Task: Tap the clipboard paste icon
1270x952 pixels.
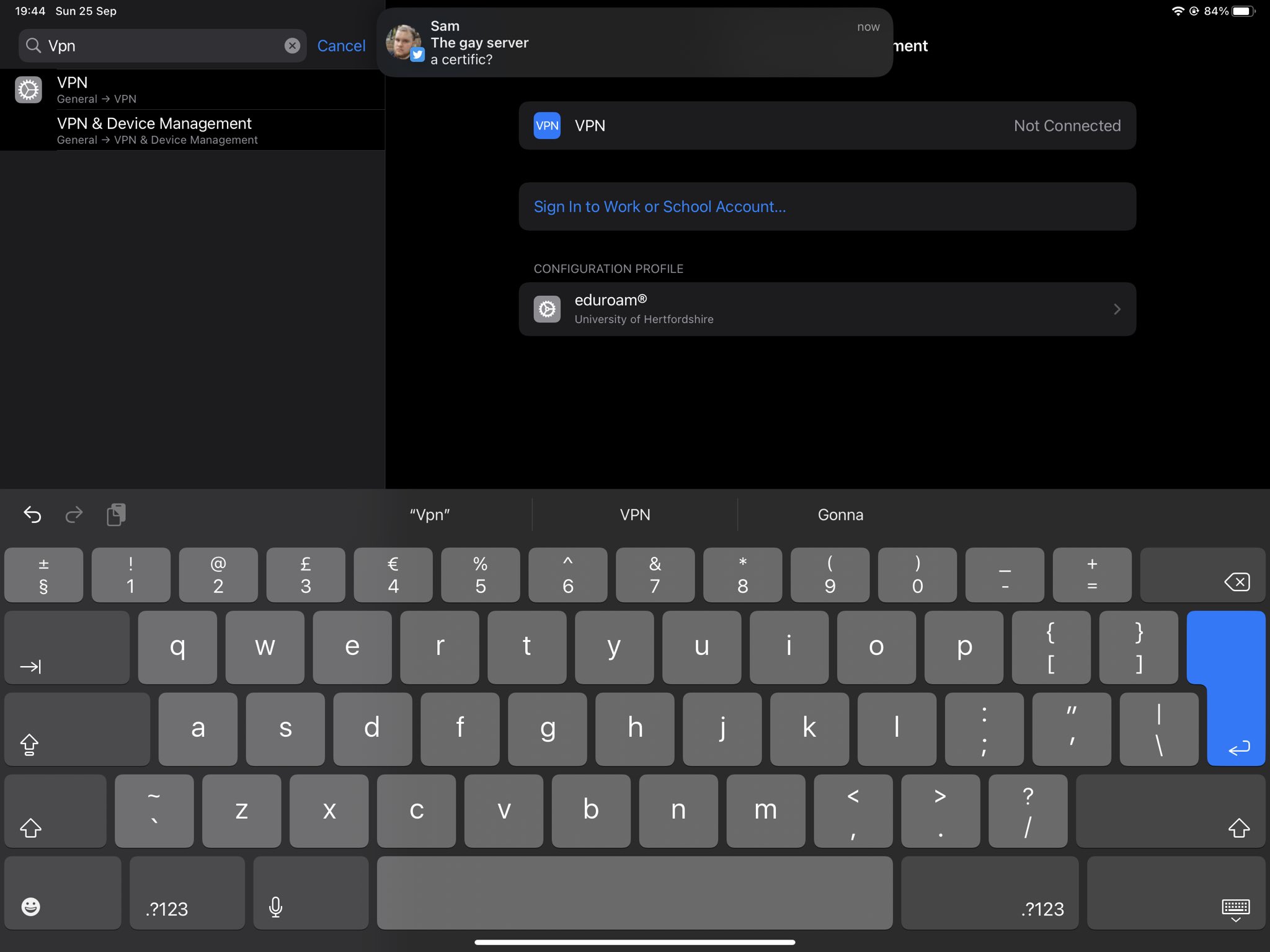Action: click(x=116, y=515)
